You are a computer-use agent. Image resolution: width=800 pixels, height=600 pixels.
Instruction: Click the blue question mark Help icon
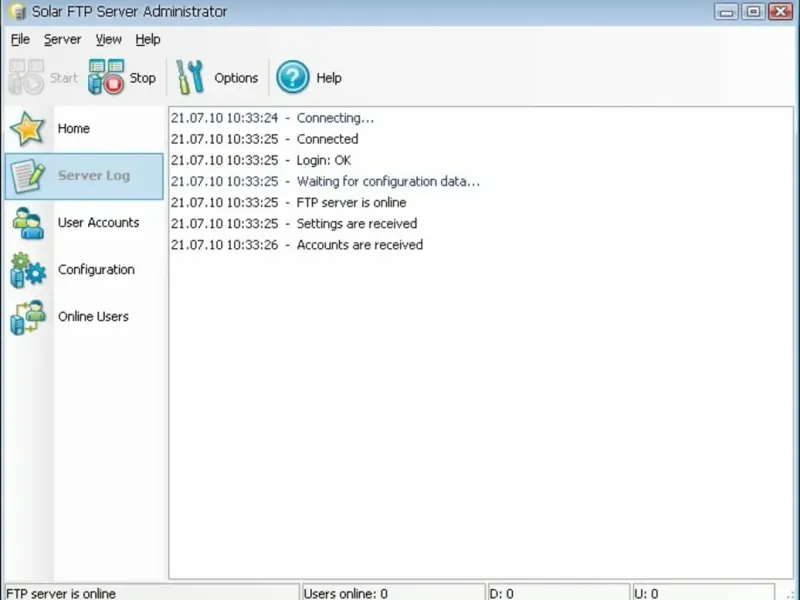tap(292, 77)
